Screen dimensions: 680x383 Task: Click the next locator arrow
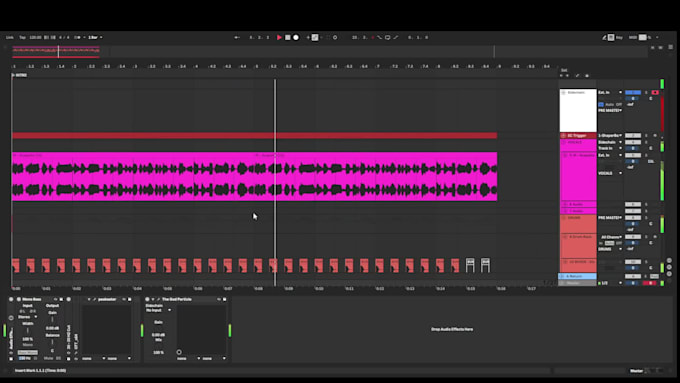click(567, 75)
